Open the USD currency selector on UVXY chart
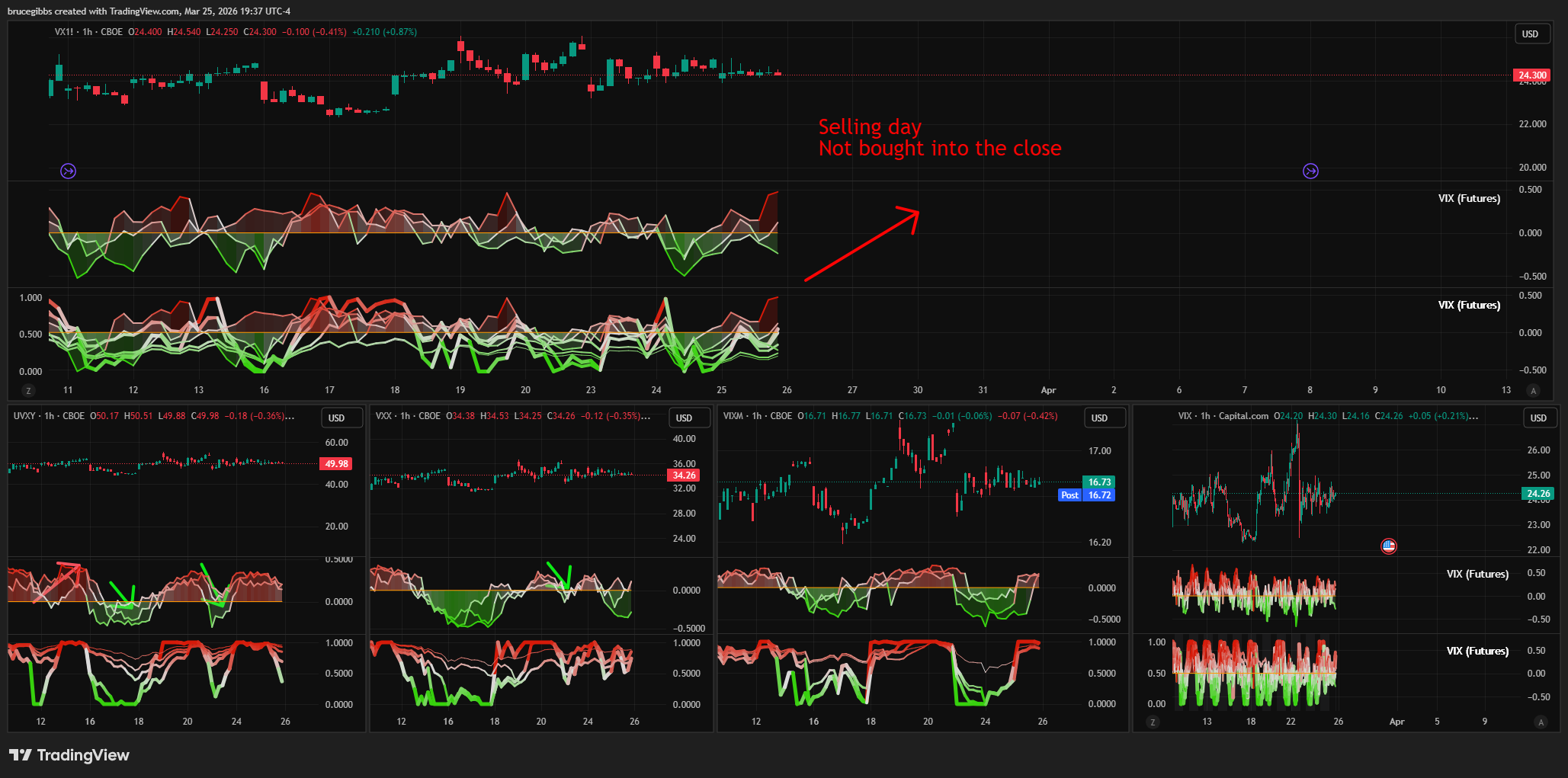 point(336,418)
